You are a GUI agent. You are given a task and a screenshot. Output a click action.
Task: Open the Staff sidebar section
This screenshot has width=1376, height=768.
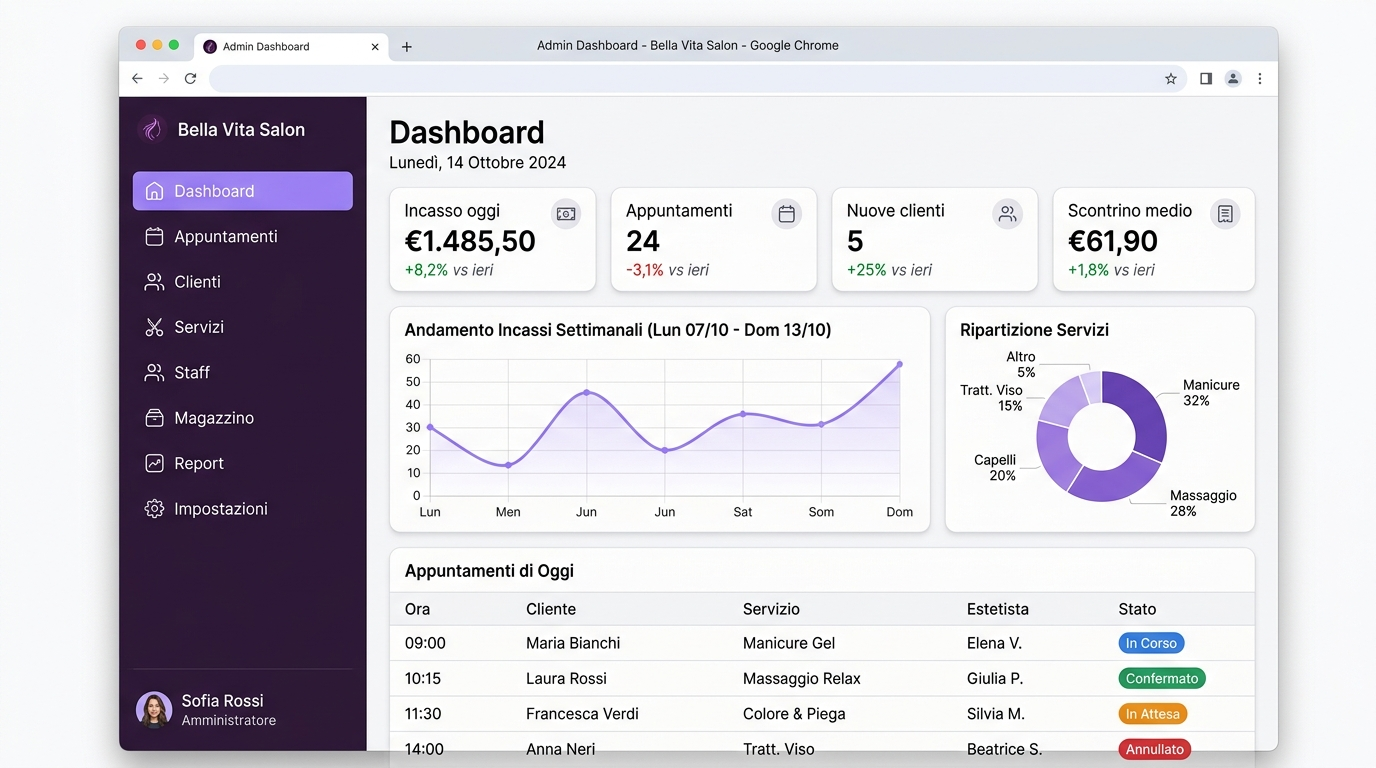coord(243,373)
